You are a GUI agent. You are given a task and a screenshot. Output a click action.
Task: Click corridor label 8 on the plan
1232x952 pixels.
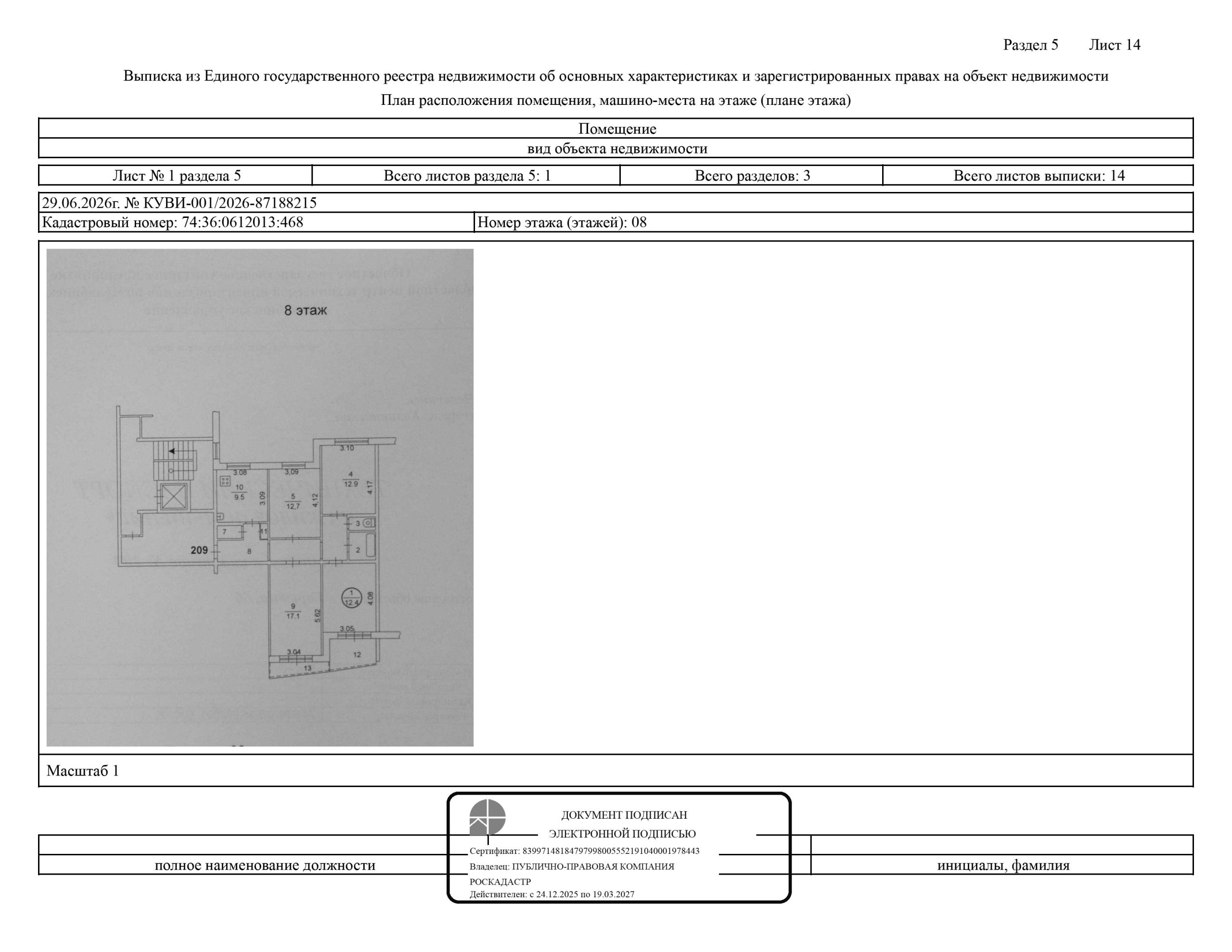click(249, 552)
